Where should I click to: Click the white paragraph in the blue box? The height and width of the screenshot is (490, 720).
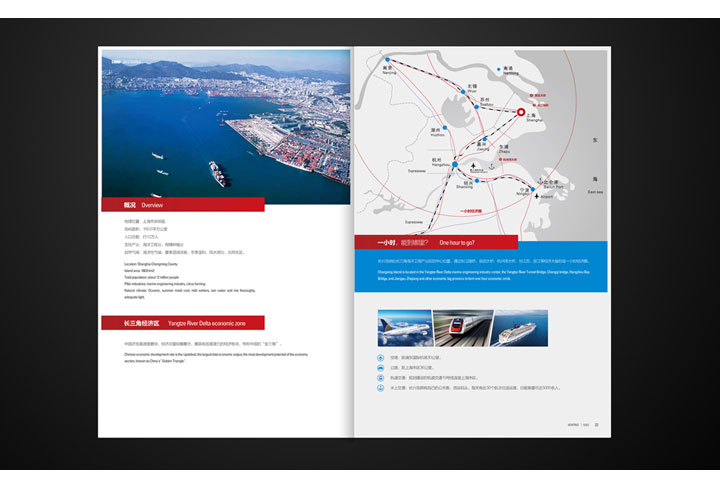click(484, 275)
